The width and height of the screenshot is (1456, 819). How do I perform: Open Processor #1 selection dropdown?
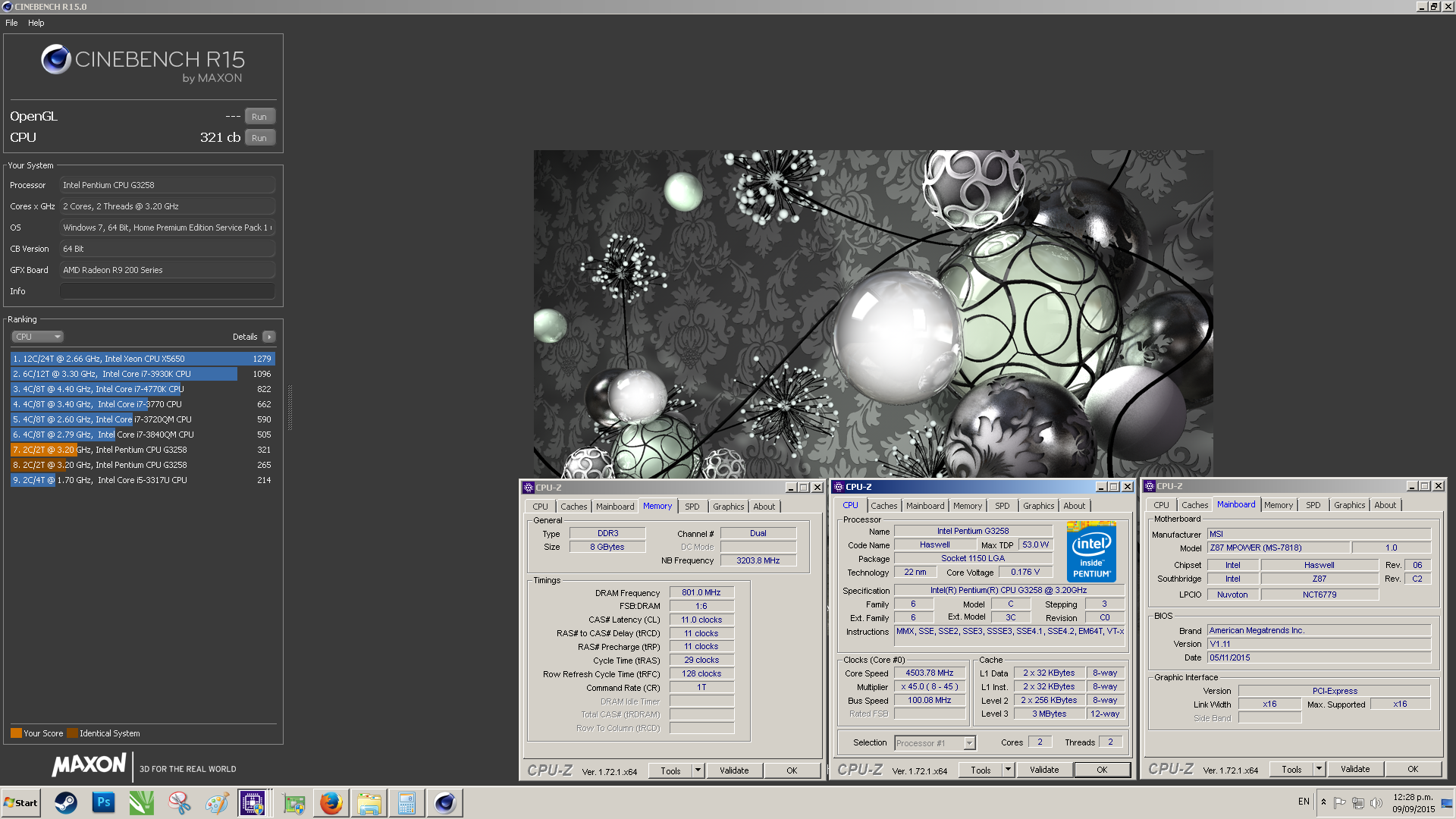[935, 743]
